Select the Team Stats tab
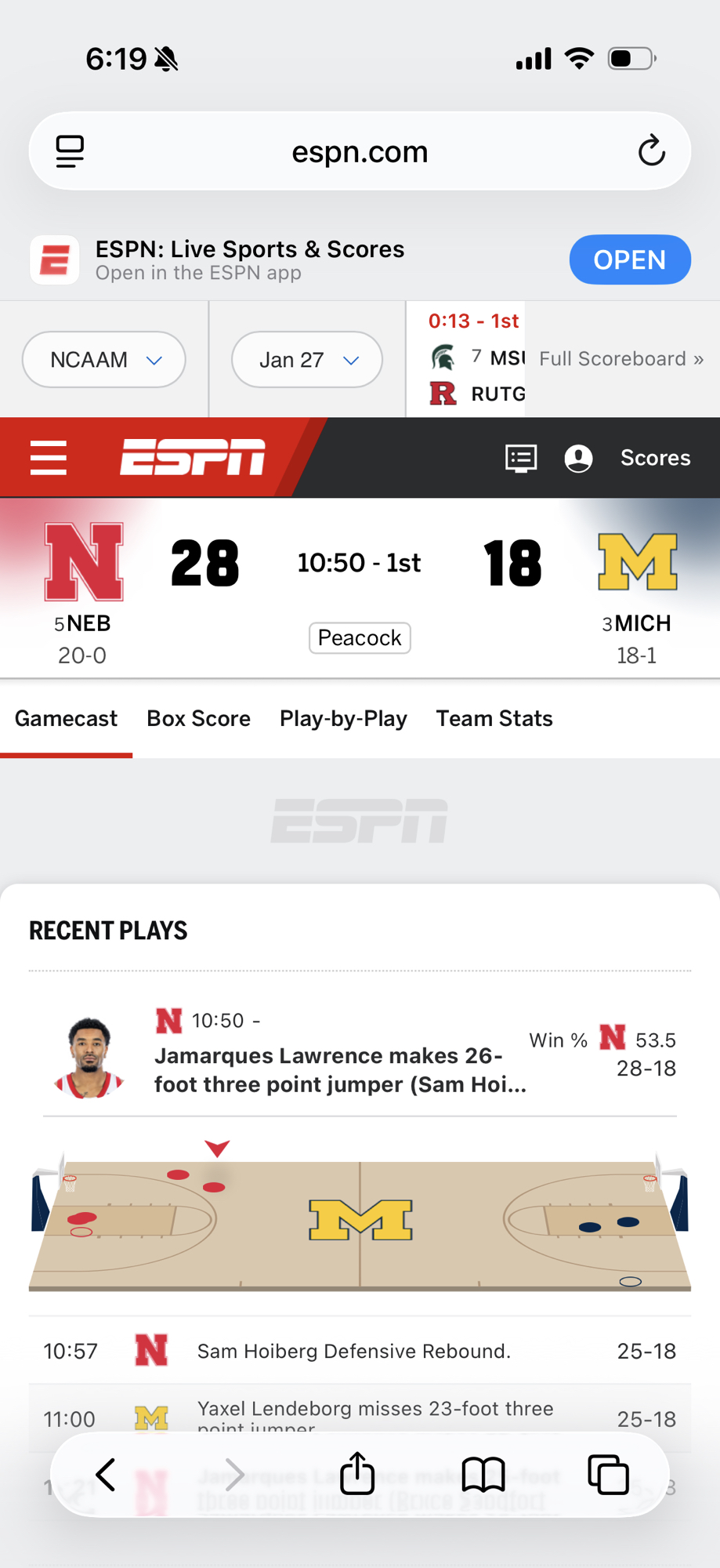Screen dimensions: 720x1568 (494, 718)
